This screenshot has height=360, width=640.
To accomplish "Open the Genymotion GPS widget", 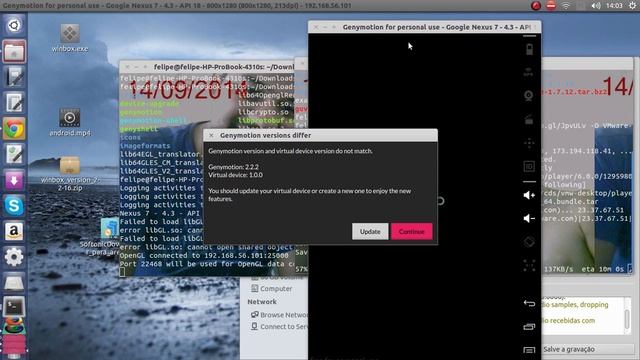I will (529, 72).
